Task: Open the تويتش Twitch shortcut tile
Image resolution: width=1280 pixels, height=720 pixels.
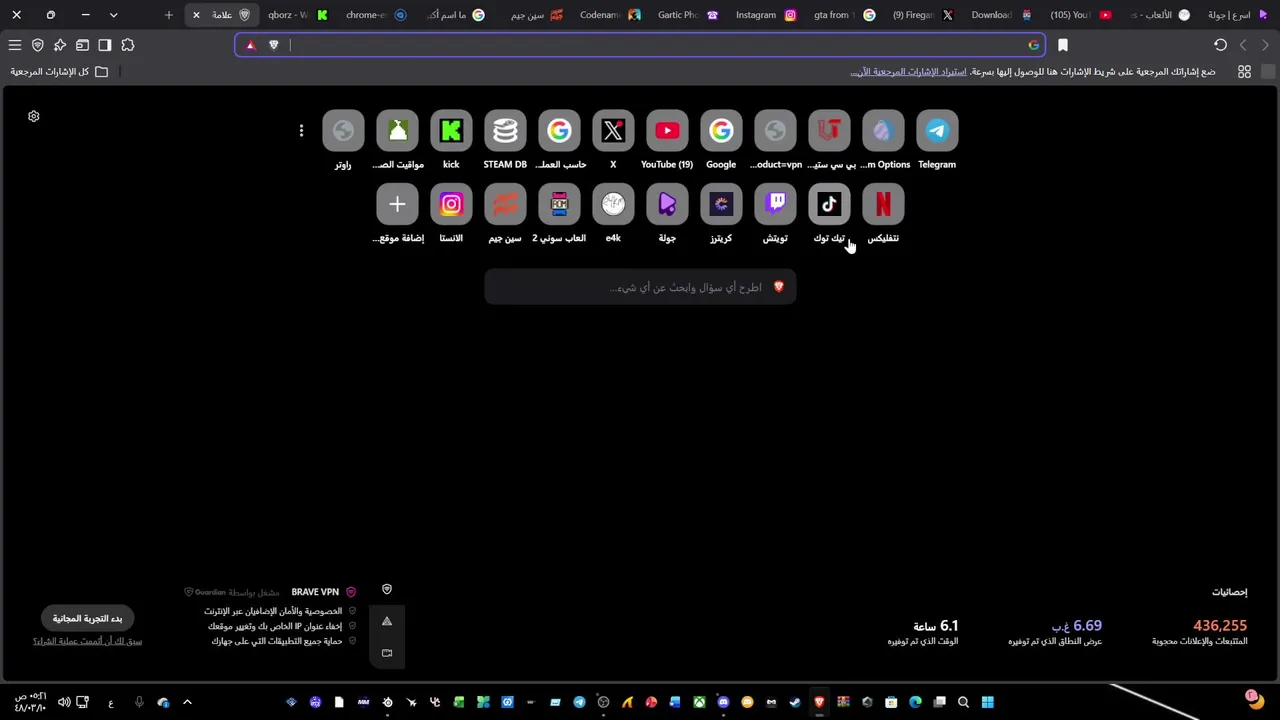Action: pyautogui.click(x=775, y=204)
